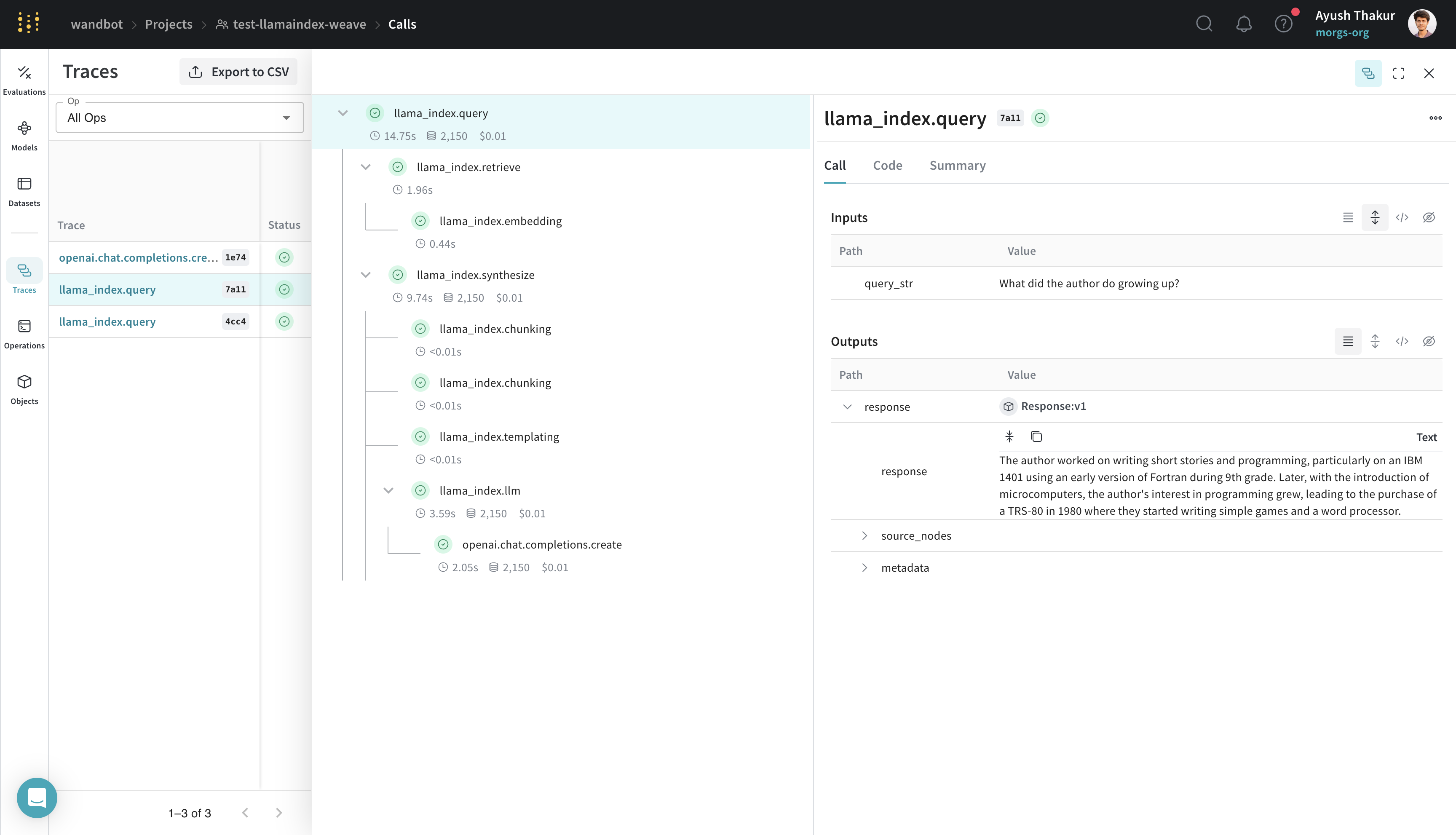Open Evaluations in the sidebar
The height and width of the screenshot is (835, 1456).
coord(24,80)
